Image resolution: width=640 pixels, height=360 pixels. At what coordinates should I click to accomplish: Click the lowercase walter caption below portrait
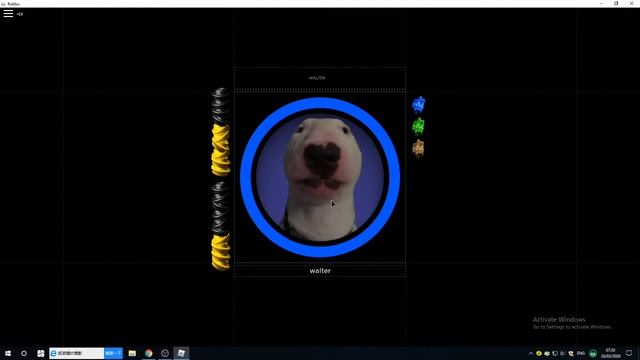click(x=320, y=271)
